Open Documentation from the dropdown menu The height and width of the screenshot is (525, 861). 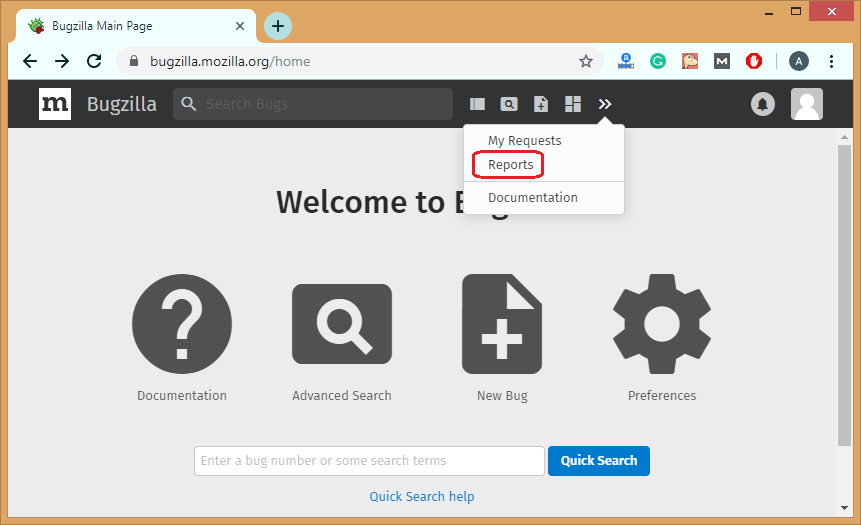tap(533, 197)
